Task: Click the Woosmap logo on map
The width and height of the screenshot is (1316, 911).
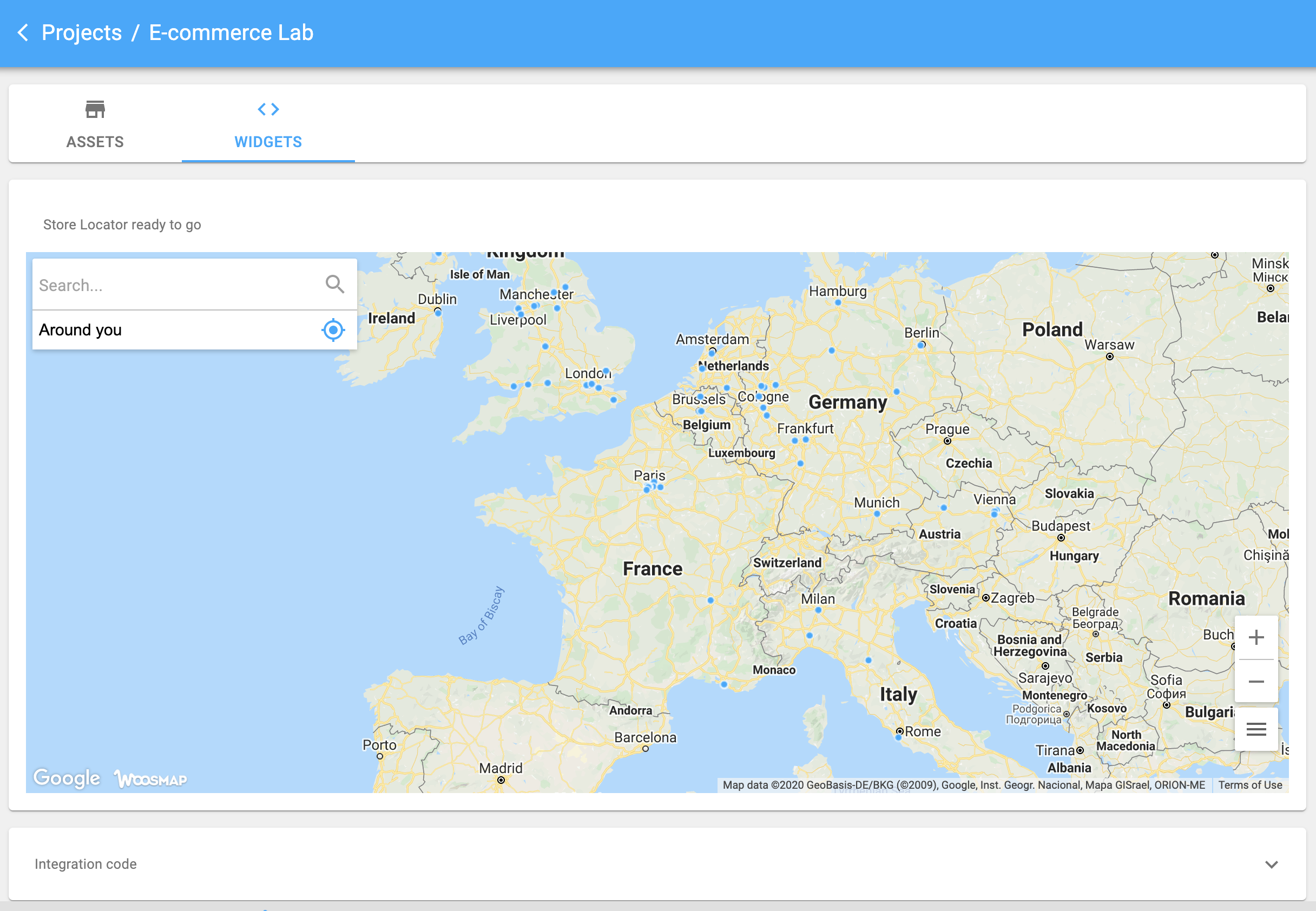Action: (151, 778)
